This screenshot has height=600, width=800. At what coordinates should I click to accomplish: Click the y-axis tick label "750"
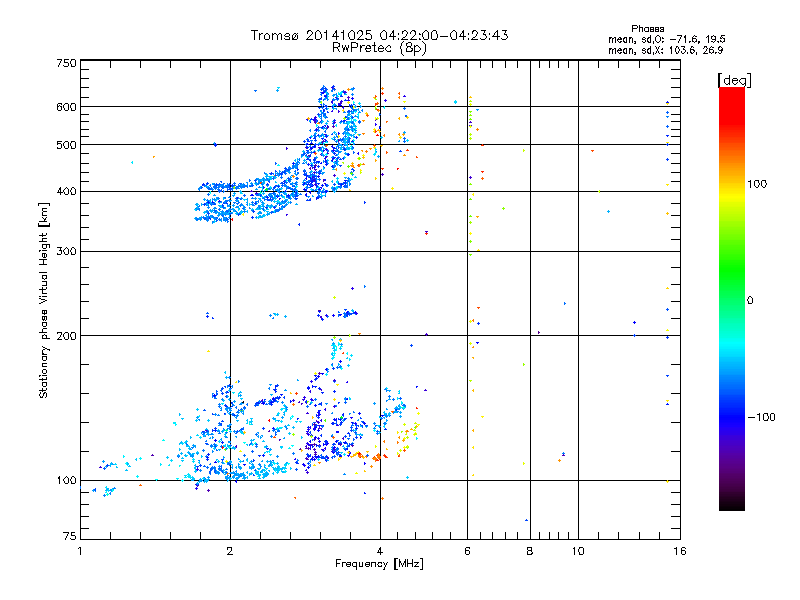66,63
